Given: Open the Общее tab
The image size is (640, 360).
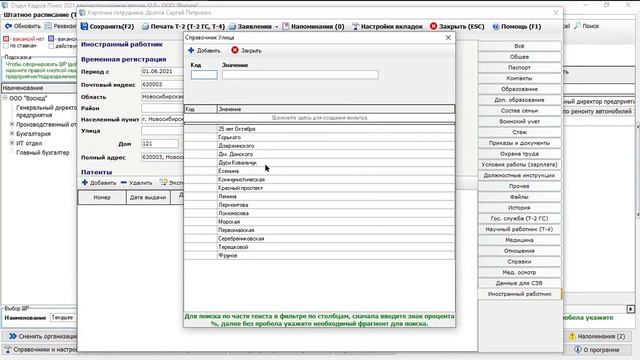Looking at the screenshot, I should coord(519,57).
